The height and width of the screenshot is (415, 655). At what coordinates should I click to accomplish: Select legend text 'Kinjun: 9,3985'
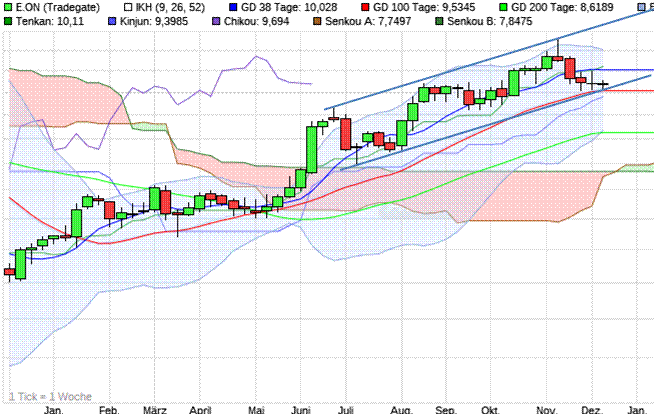coord(154,21)
